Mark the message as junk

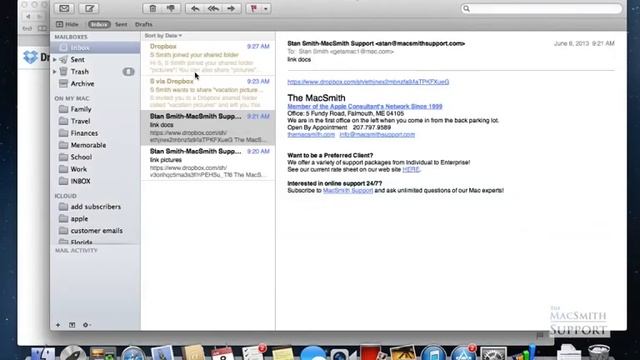[x=171, y=8]
